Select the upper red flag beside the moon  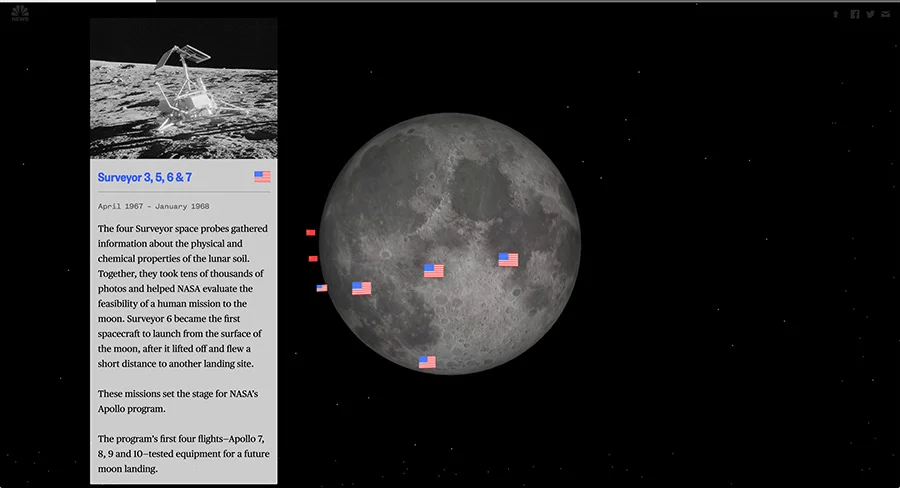tap(311, 233)
